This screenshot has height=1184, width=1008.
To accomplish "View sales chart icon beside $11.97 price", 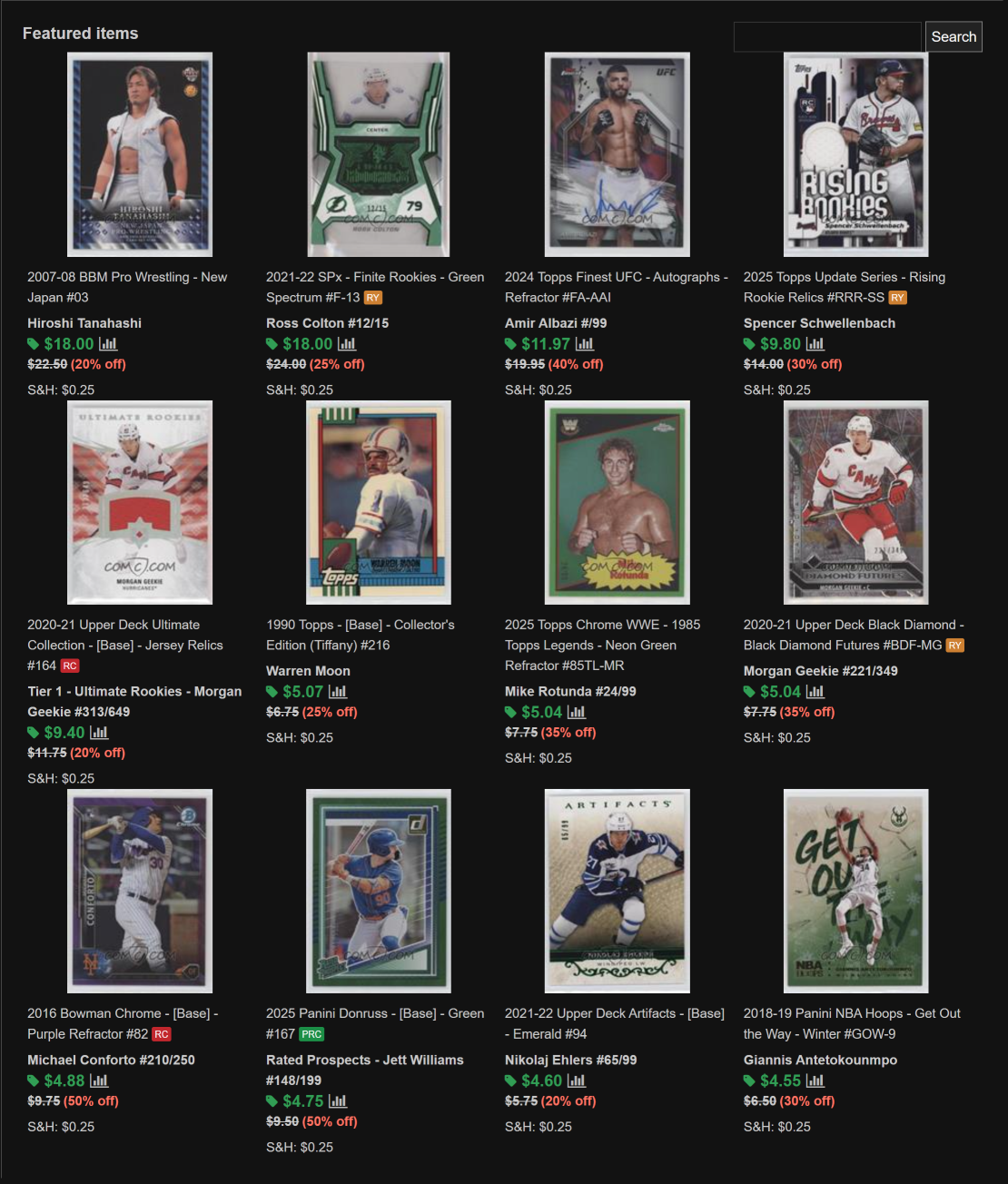I will [x=585, y=344].
